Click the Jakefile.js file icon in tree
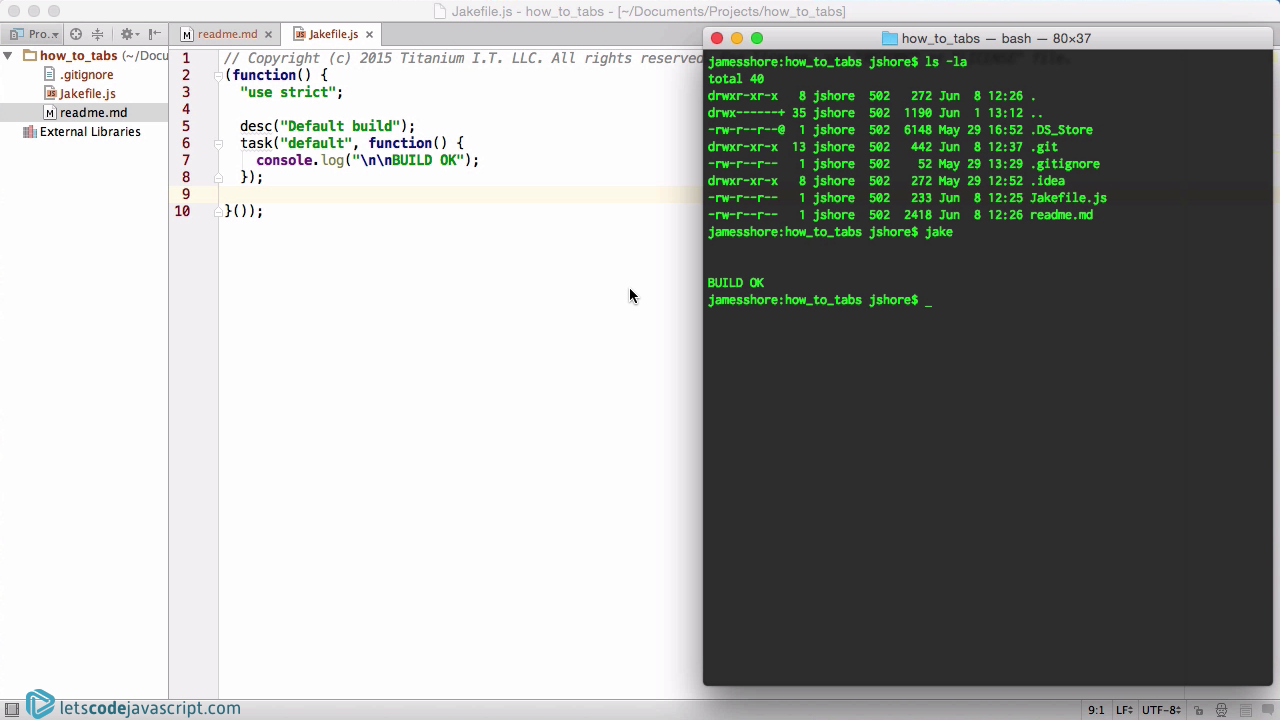This screenshot has height=720, width=1280. pyautogui.click(x=50, y=94)
